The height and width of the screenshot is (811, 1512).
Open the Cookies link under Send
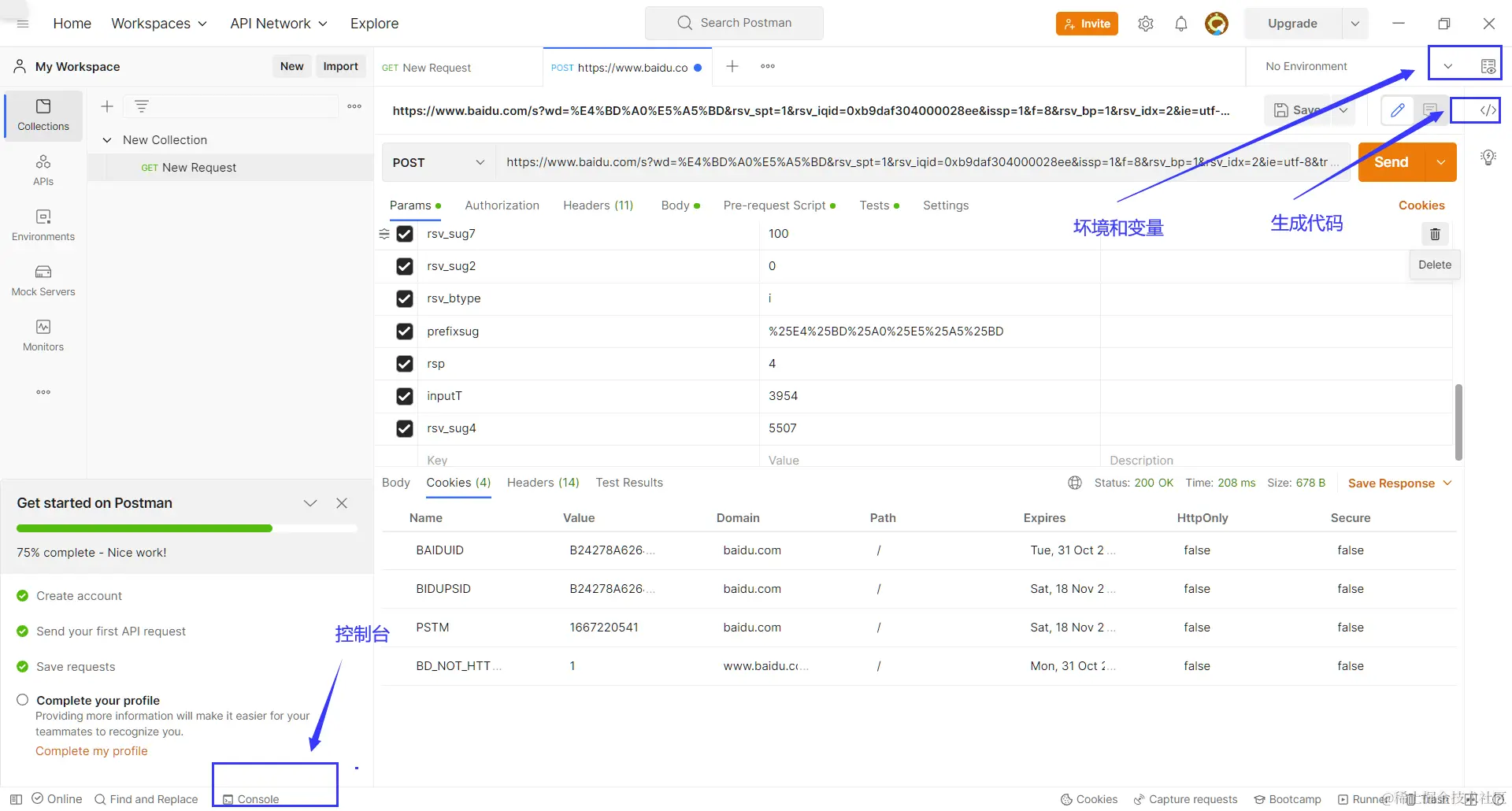[x=1421, y=206]
